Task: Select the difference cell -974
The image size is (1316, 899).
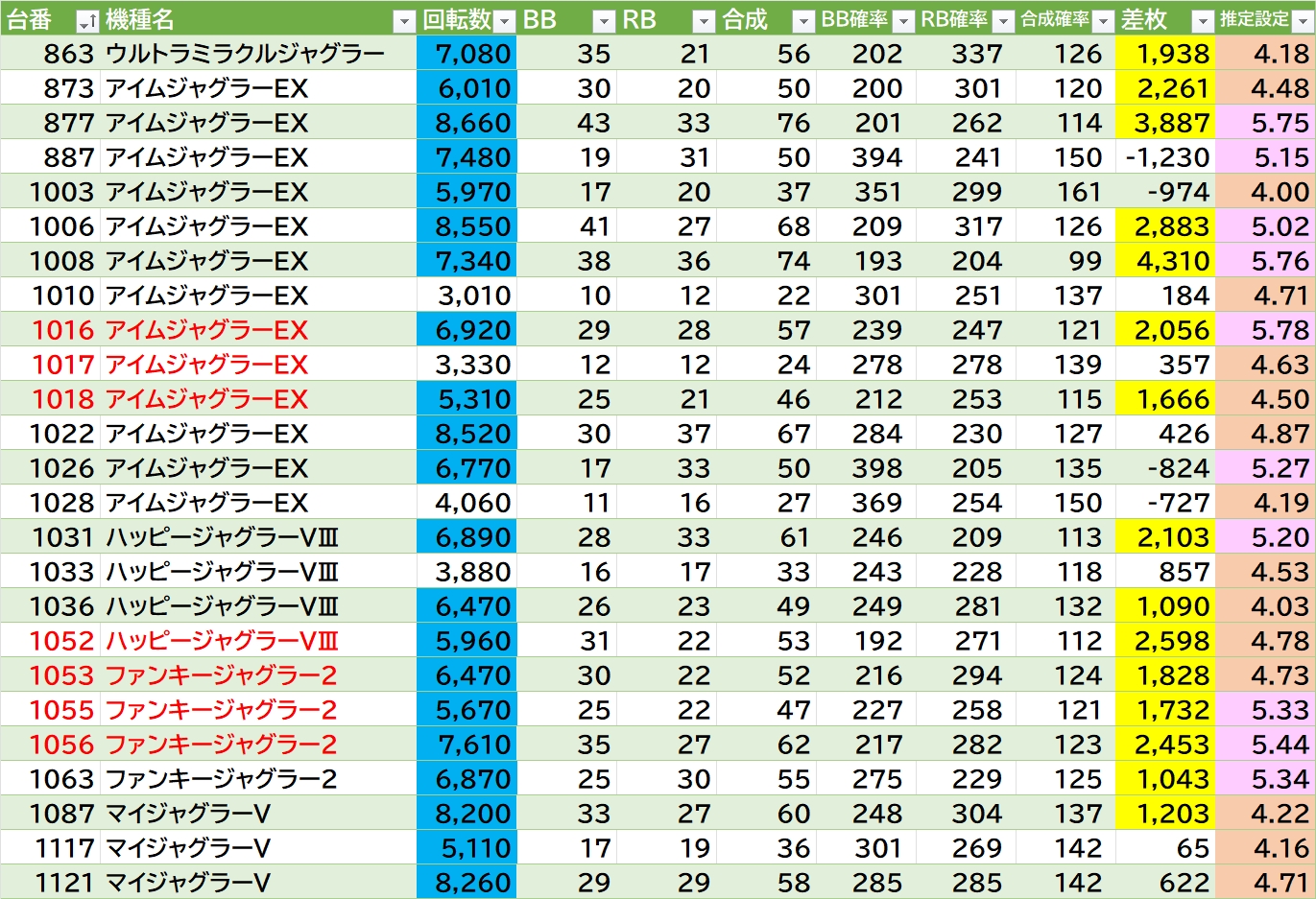Action: coord(1165,192)
